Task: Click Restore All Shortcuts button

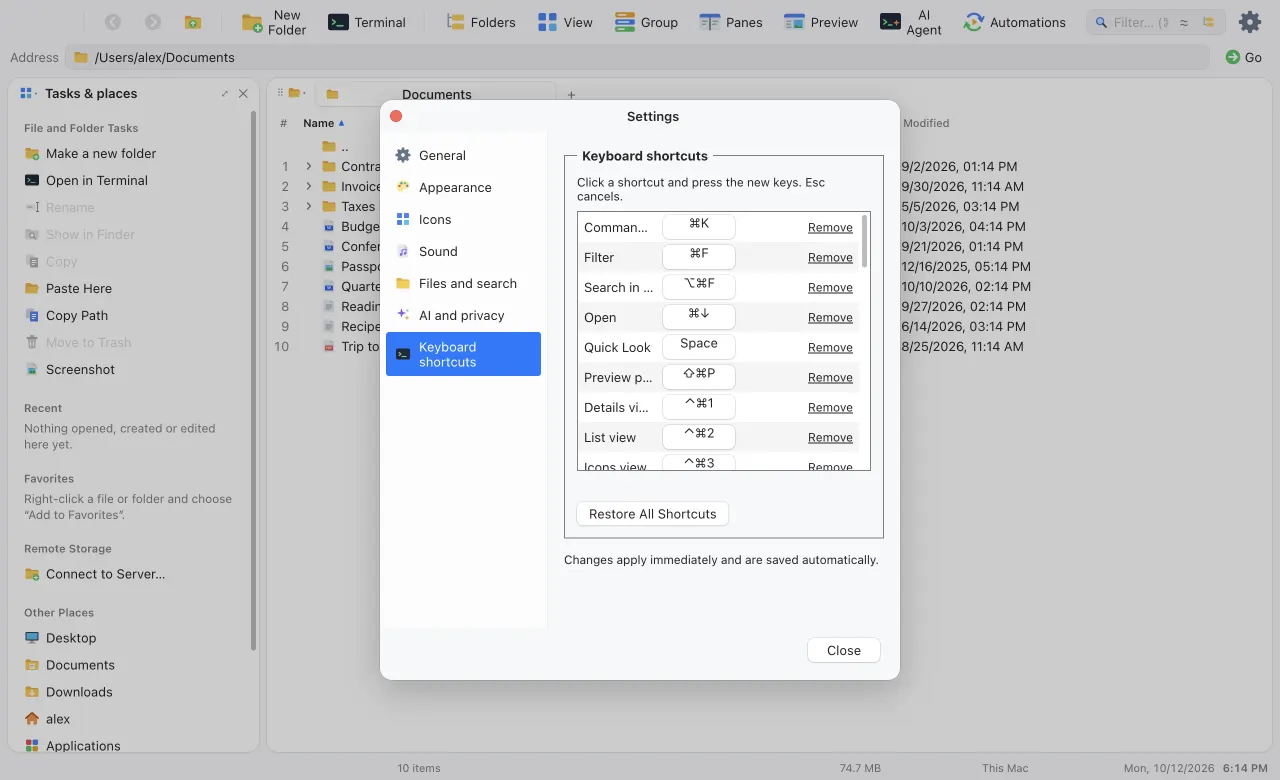Action: click(653, 514)
